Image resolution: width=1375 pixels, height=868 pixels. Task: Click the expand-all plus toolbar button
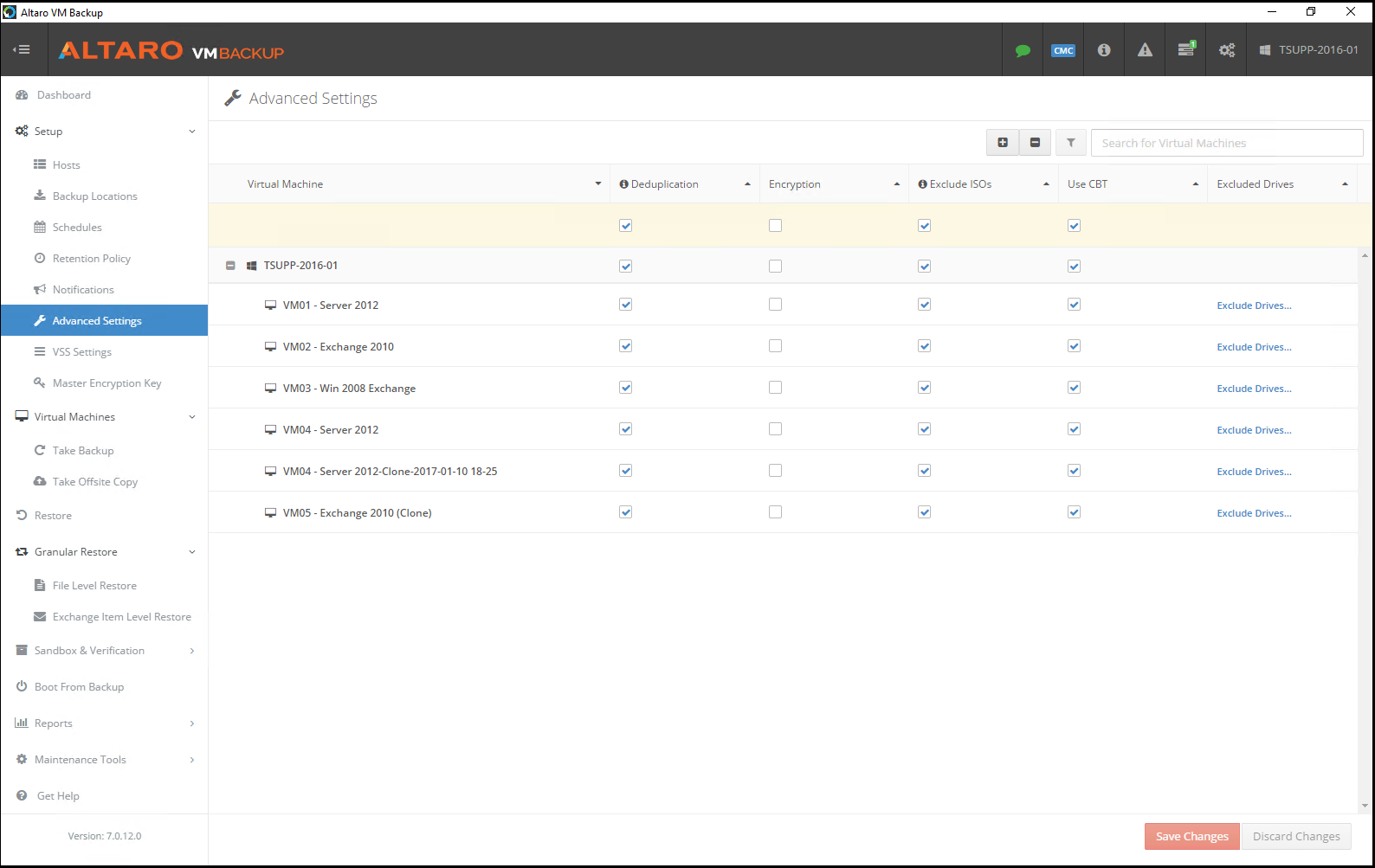pos(1003,143)
